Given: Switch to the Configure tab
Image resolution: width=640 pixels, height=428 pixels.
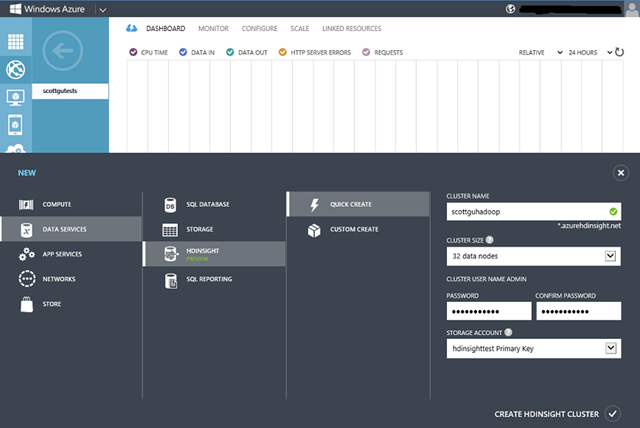Looking at the screenshot, I should click(259, 29).
